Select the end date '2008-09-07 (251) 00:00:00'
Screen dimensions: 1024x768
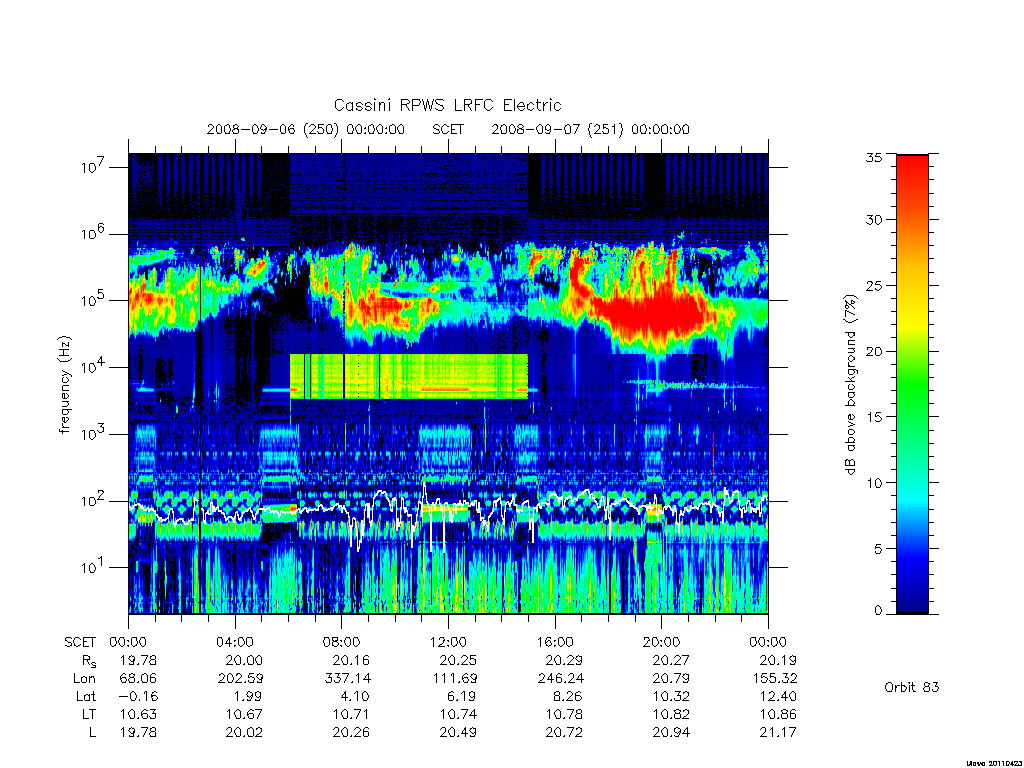[x=590, y=129]
